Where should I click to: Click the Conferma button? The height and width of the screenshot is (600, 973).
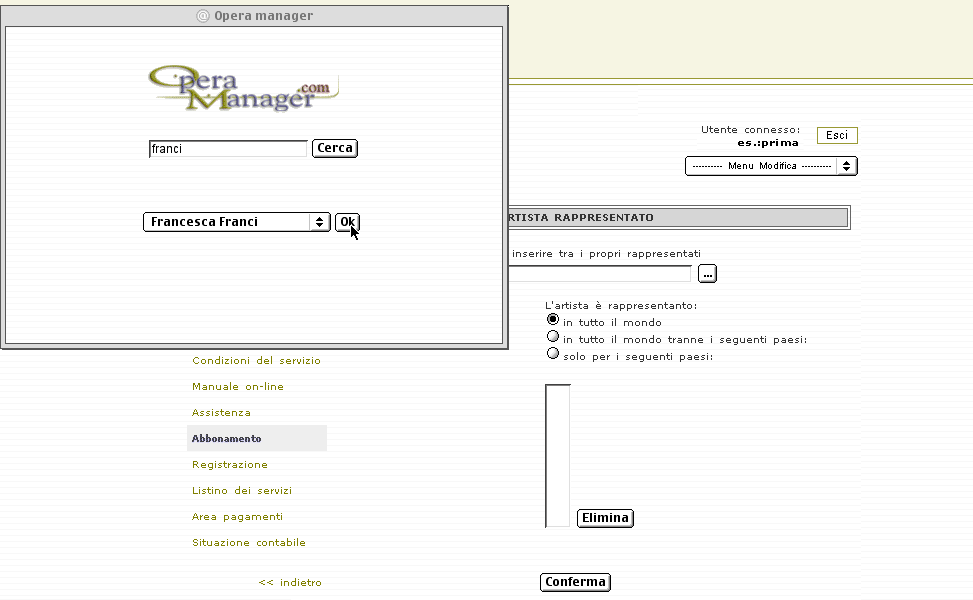[x=575, y=582]
